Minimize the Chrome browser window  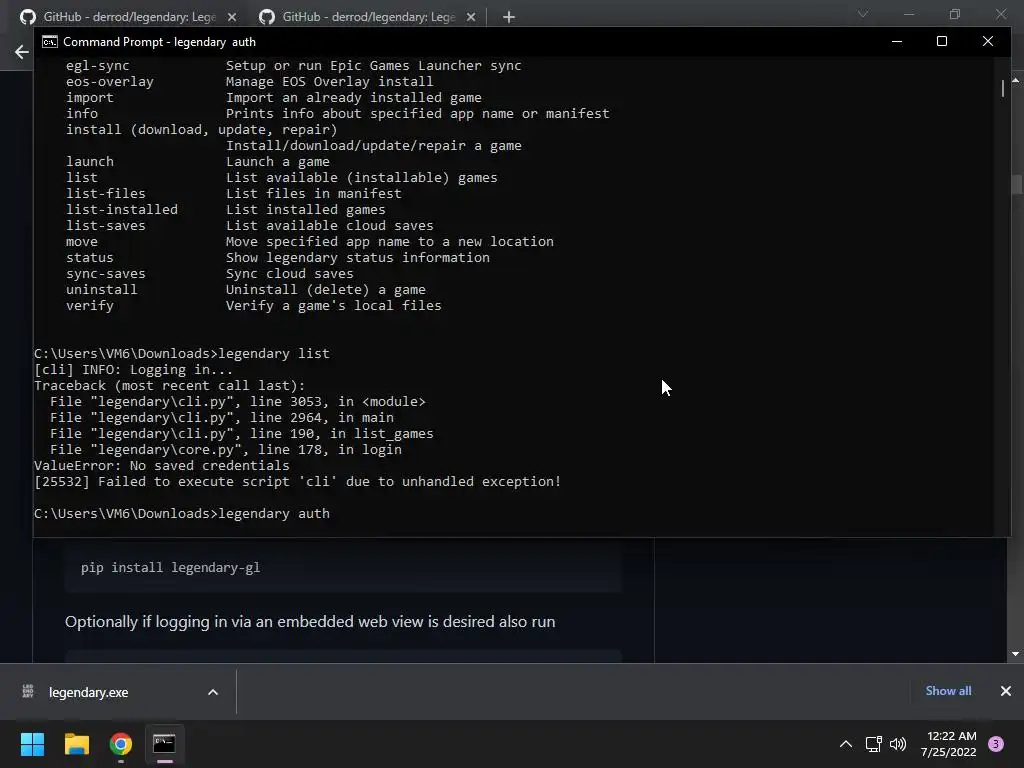click(909, 14)
